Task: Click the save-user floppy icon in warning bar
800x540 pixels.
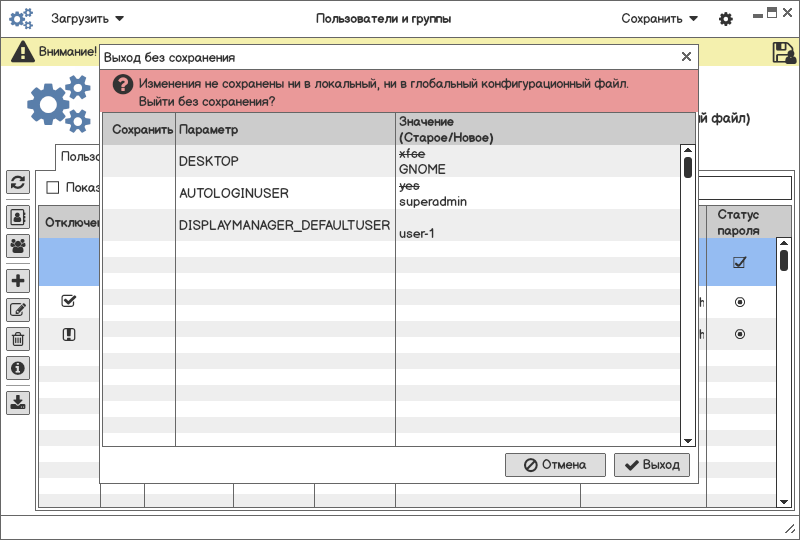Action: (x=782, y=52)
